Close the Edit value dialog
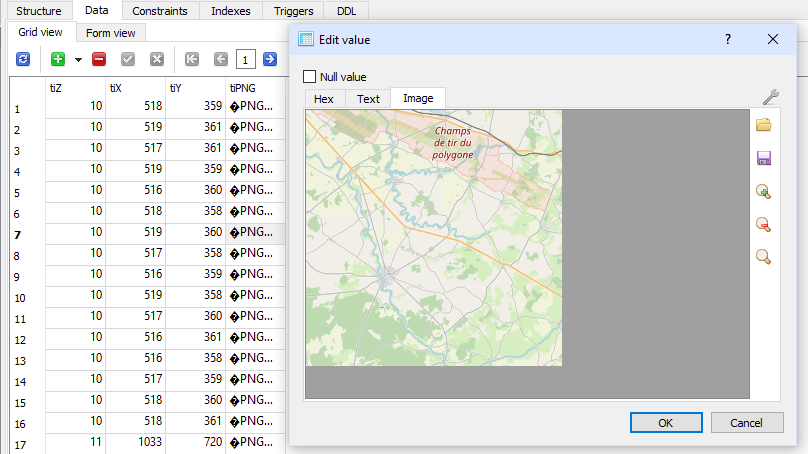808x454 pixels. coord(772,39)
